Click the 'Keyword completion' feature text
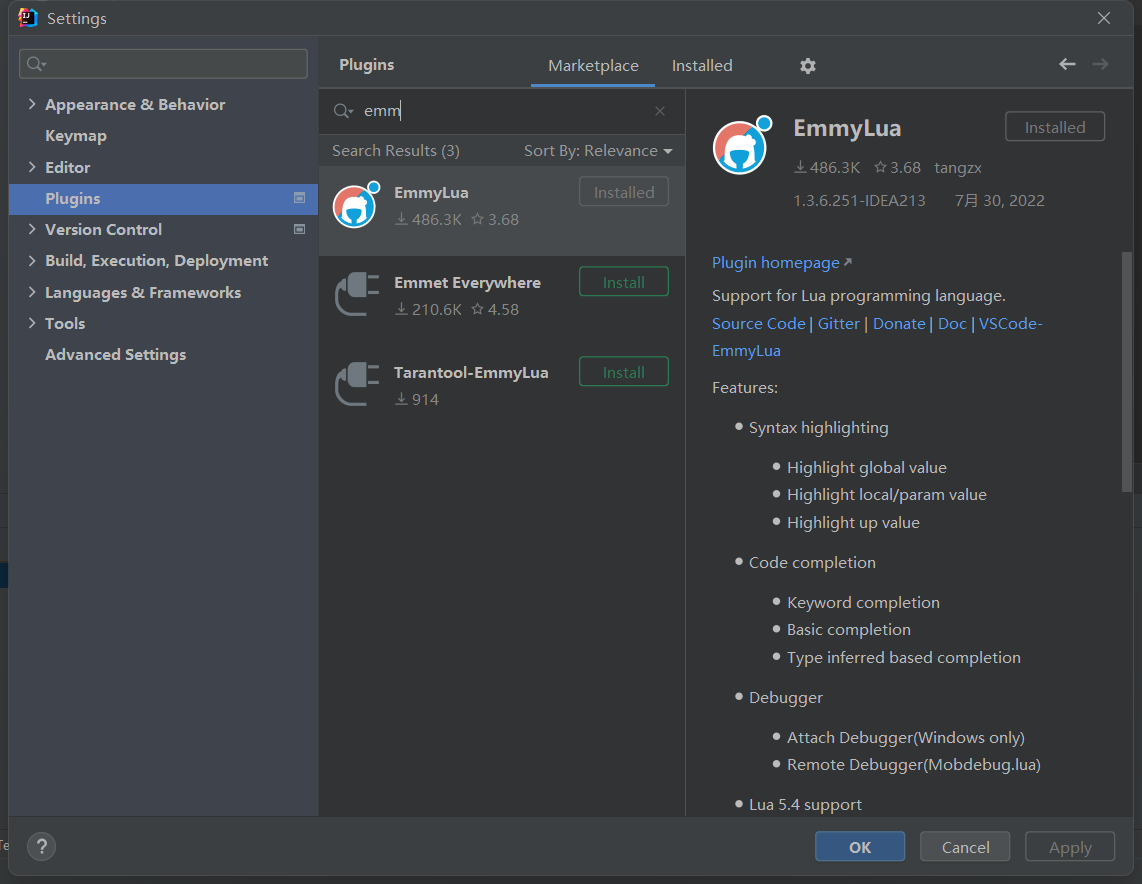 point(863,603)
